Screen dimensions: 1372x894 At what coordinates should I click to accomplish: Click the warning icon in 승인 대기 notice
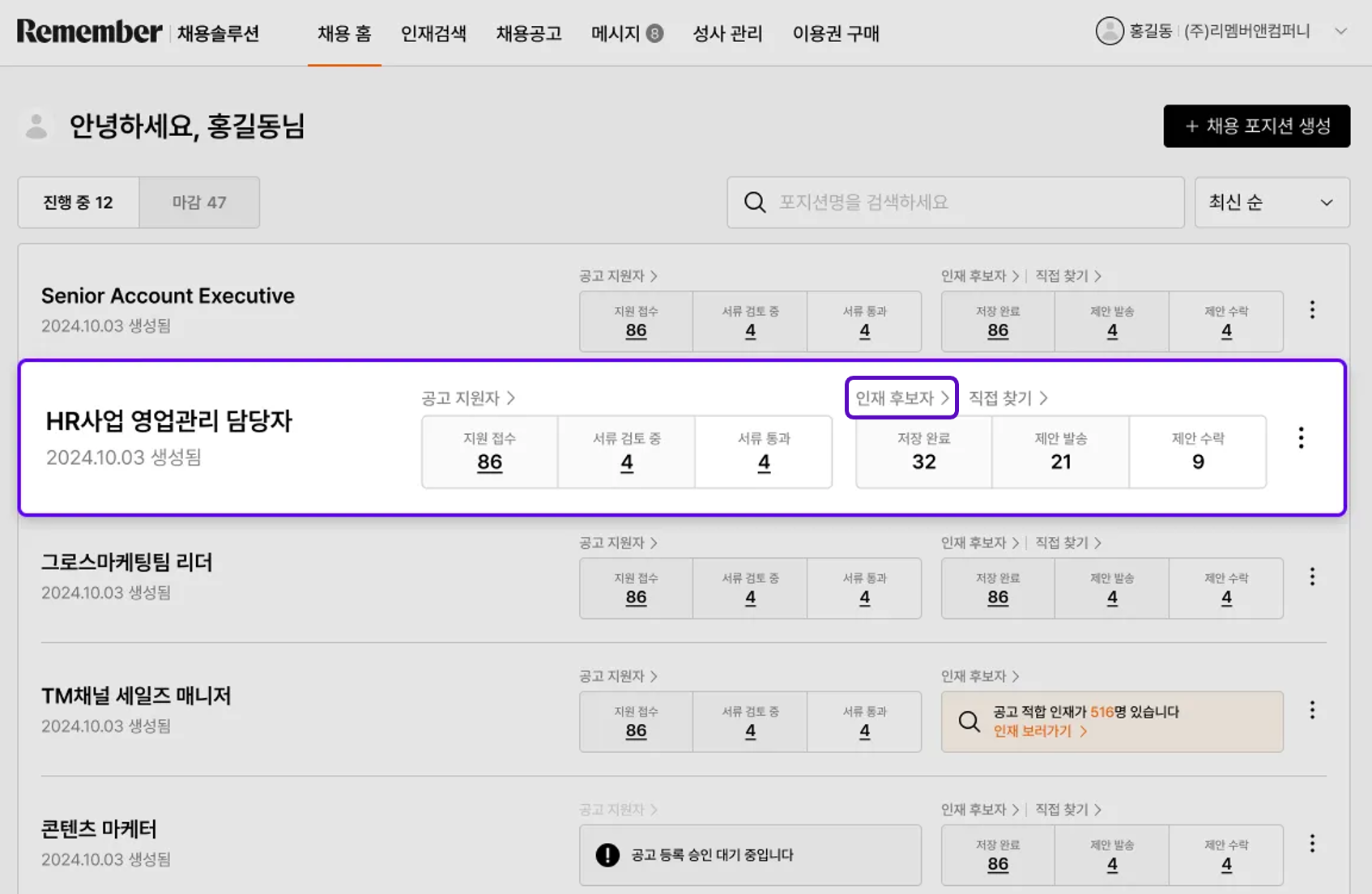tap(607, 855)
